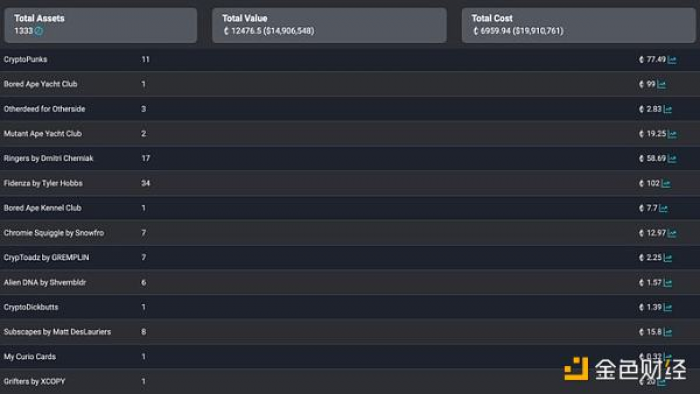The height and width of the screenshot is (394, 700).
Task: Open the Chromie Squiggle chart icon
Action: [672, 233]
